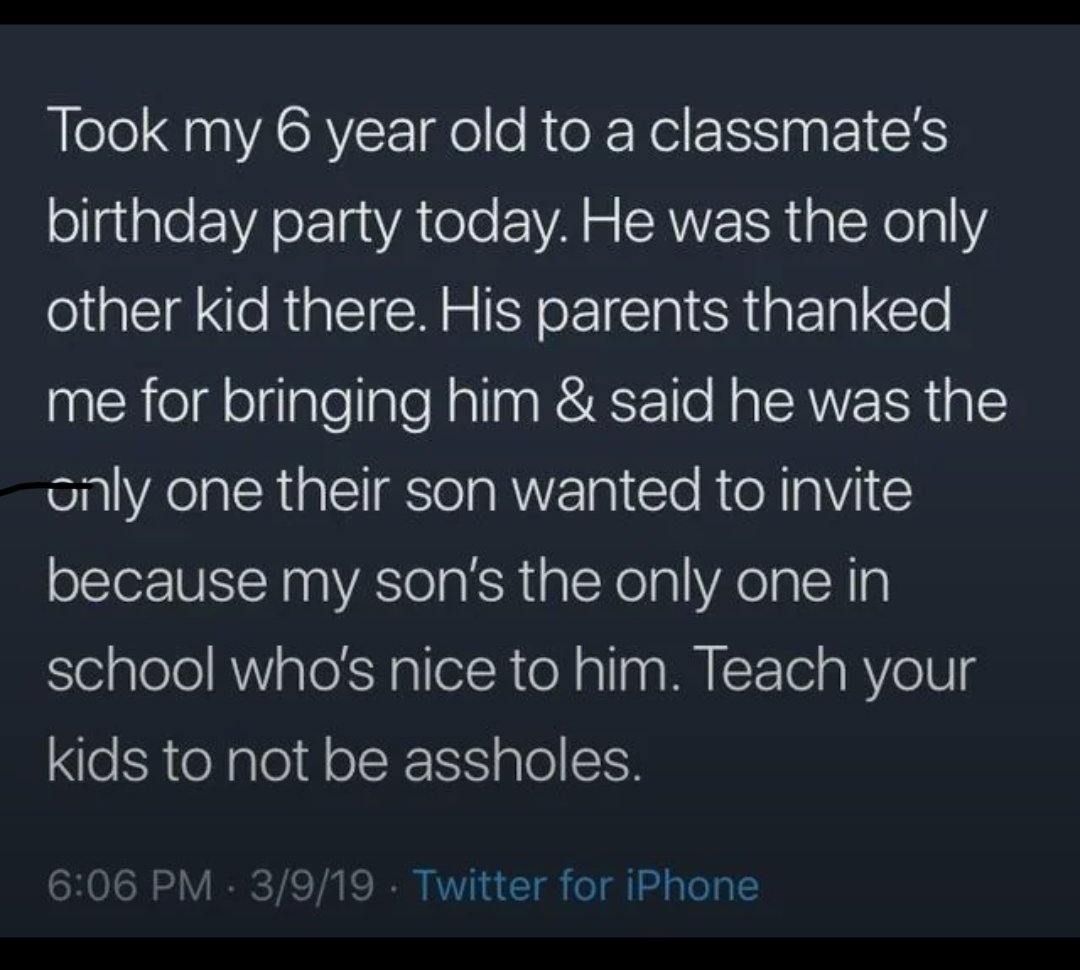Tap the words "birthday party today"
Screen dimensions: 1080x970
pyautogui.click(x=308, y=224)
